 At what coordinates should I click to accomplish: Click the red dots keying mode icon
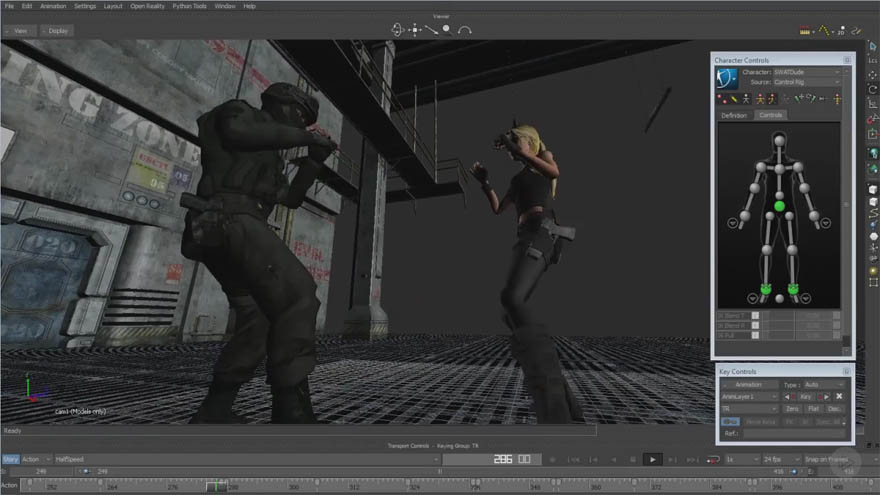[x=722, y=99]
